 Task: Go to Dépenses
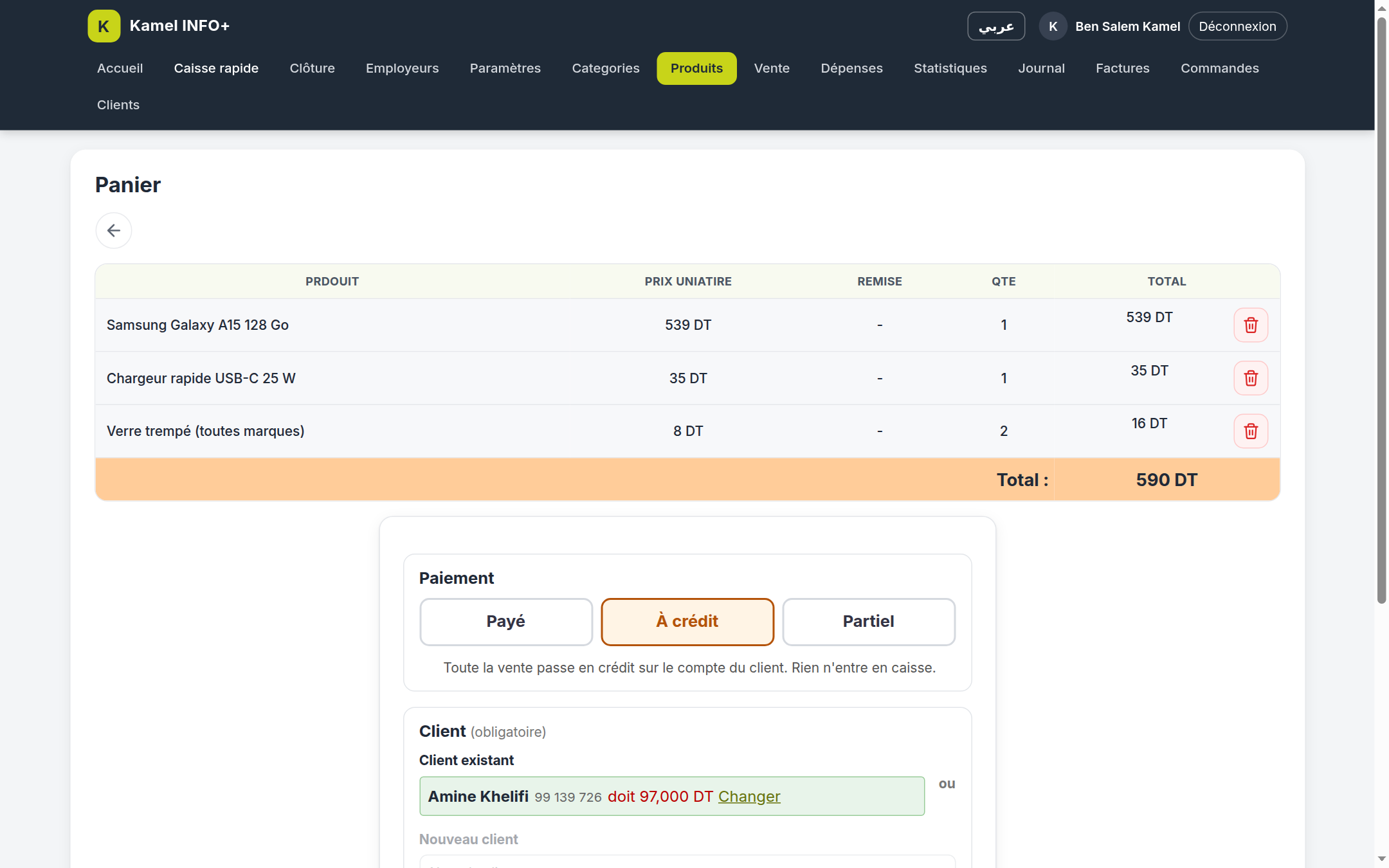click(x=851, y=68)
